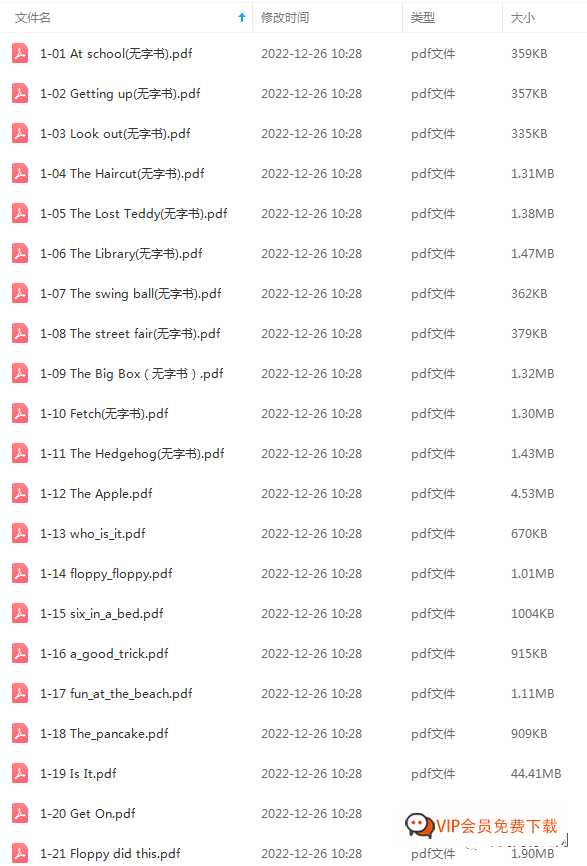
Task: Click PDF icon for 1-15 six_in_a_bed
Action: pyautogui.click(x=20, y=613)
